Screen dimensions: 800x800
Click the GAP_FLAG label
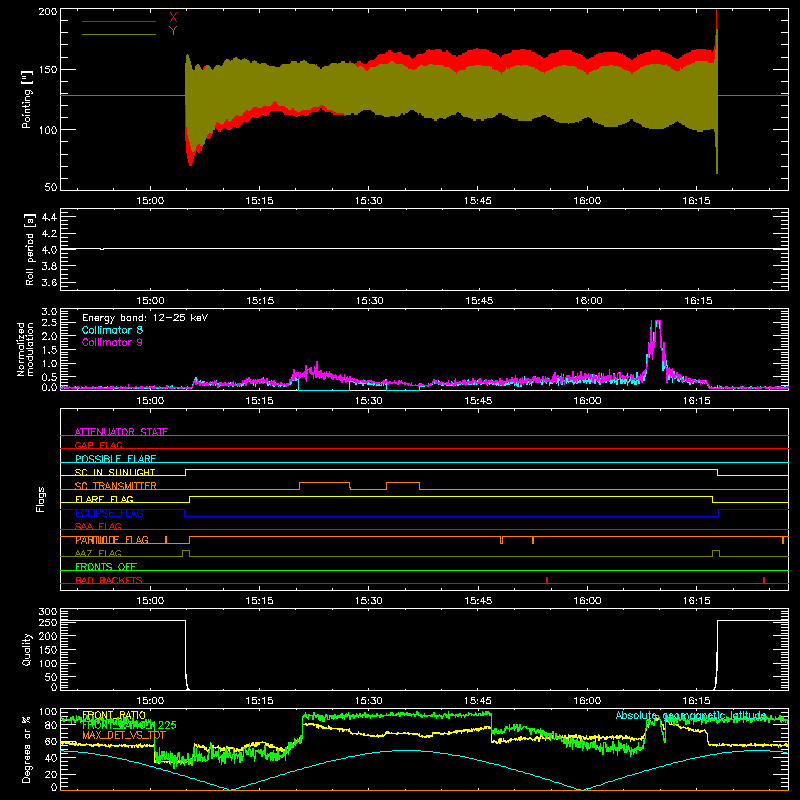pyautogui.click(x=98, y=445)
